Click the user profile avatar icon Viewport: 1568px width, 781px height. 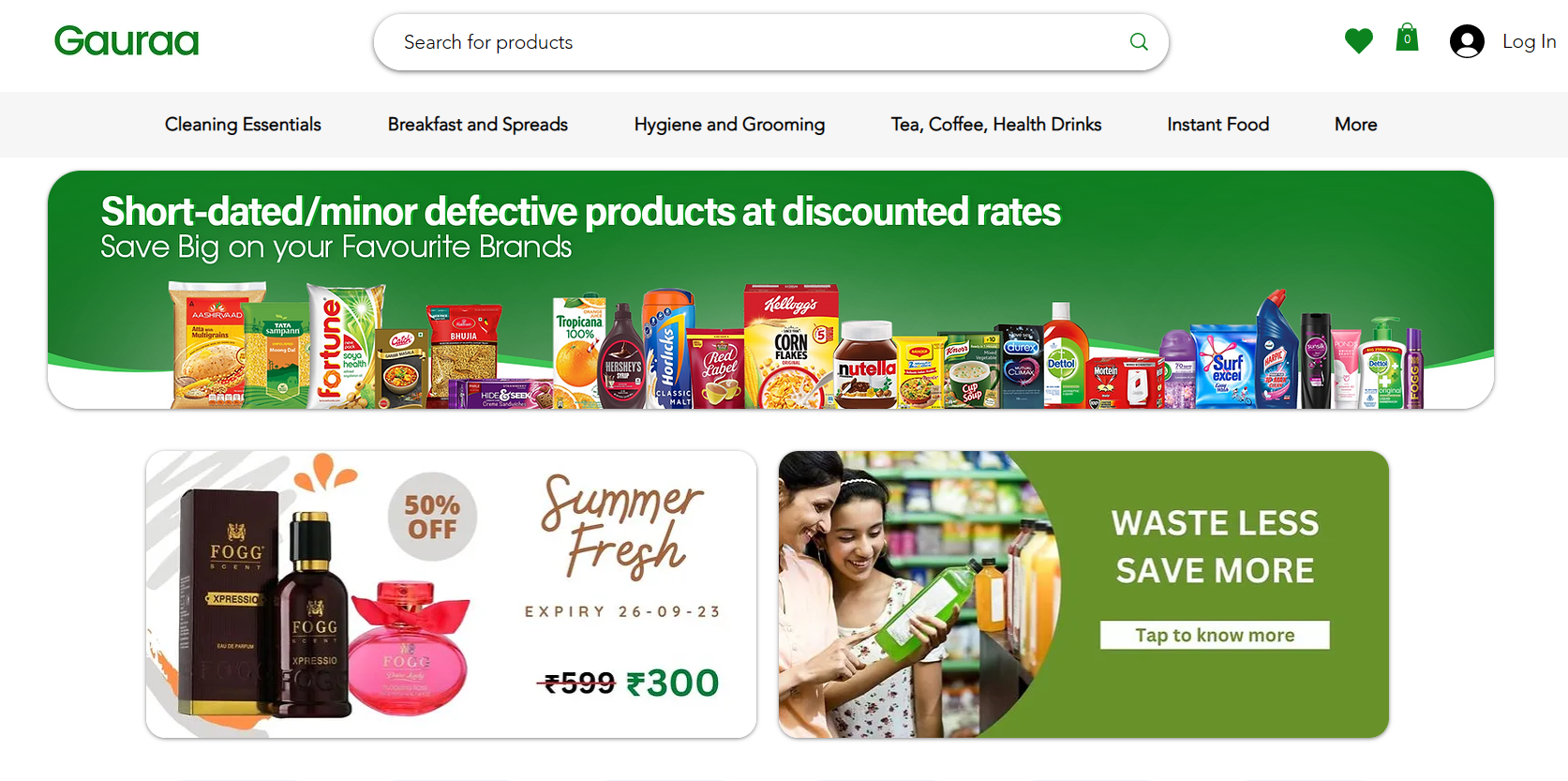[x=1467, y=41]
